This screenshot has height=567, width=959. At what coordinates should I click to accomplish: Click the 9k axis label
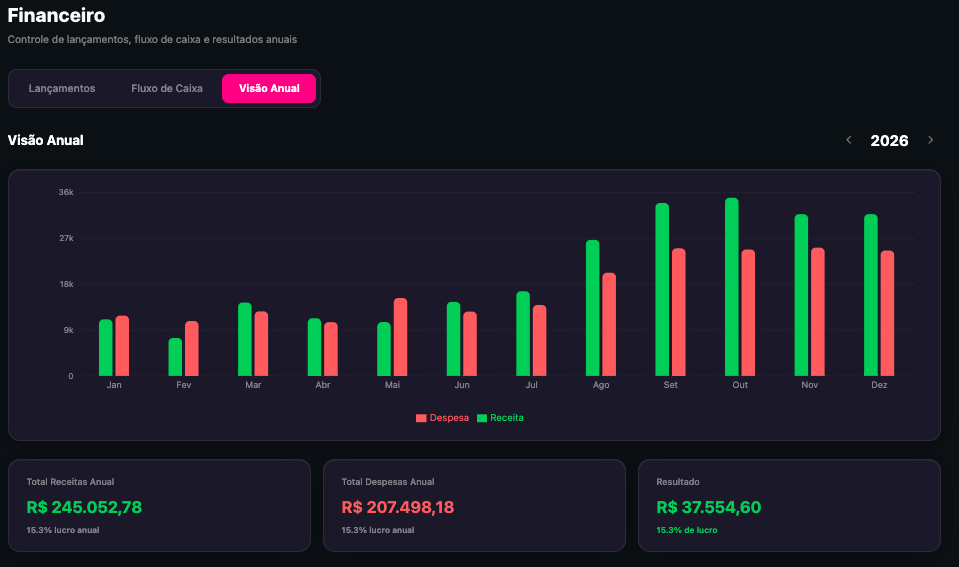click(68, 330)
